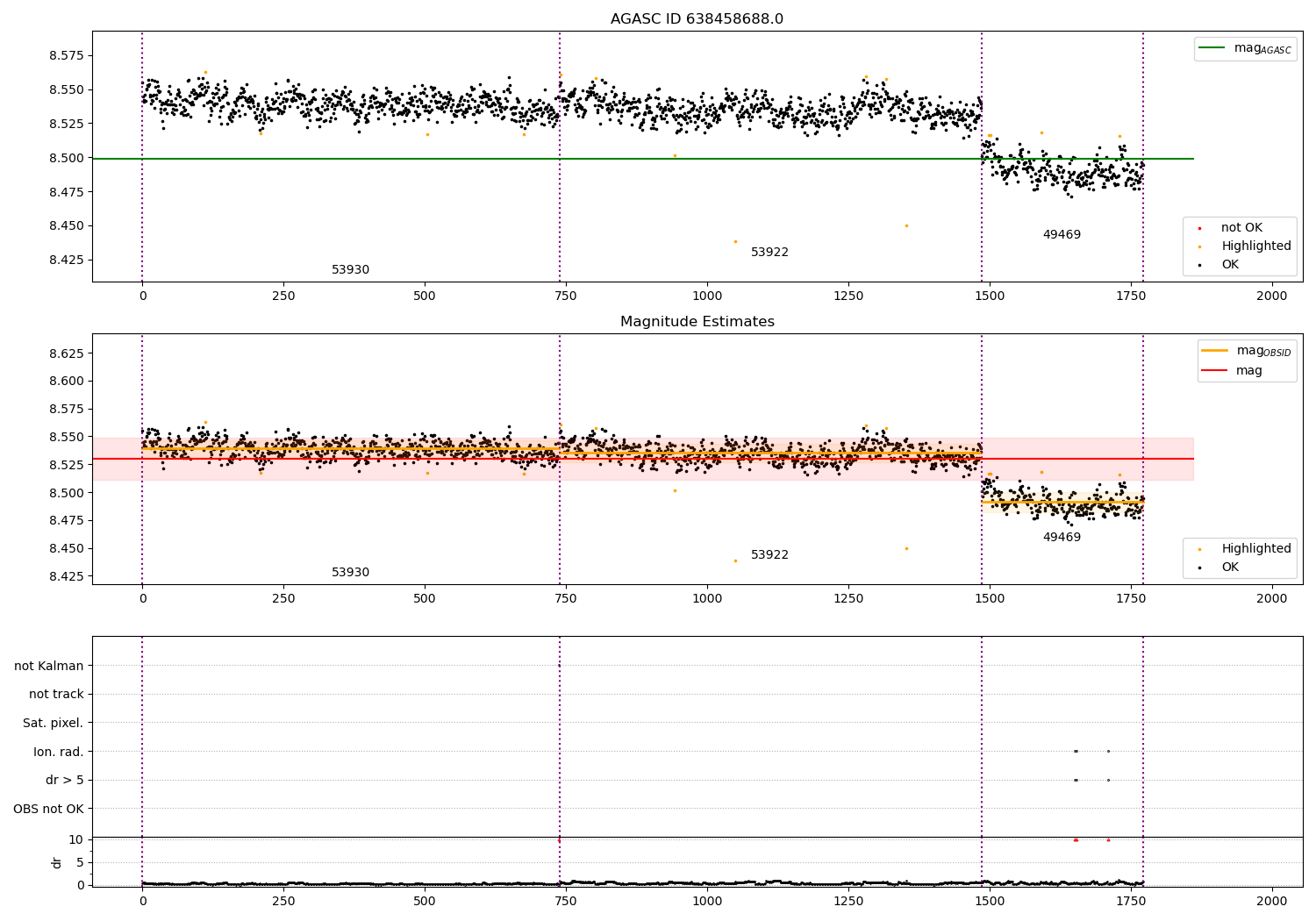This screenshot has width=1316, height=921.
Task: Click red 'mag' legend entry in middle plot
Action: coord(1232,370)
